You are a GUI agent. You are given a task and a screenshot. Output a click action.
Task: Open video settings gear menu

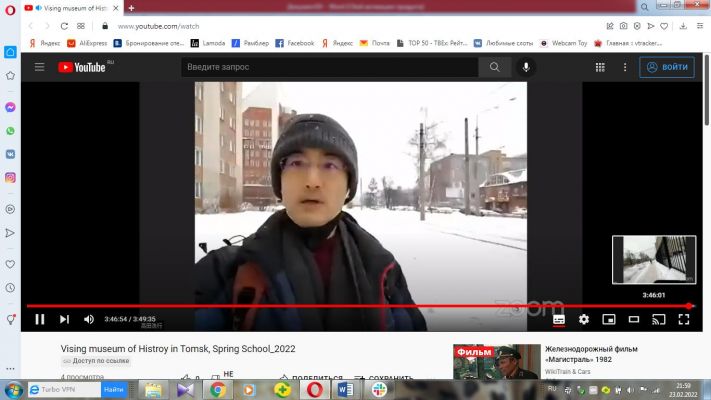(x=584, y=319)
